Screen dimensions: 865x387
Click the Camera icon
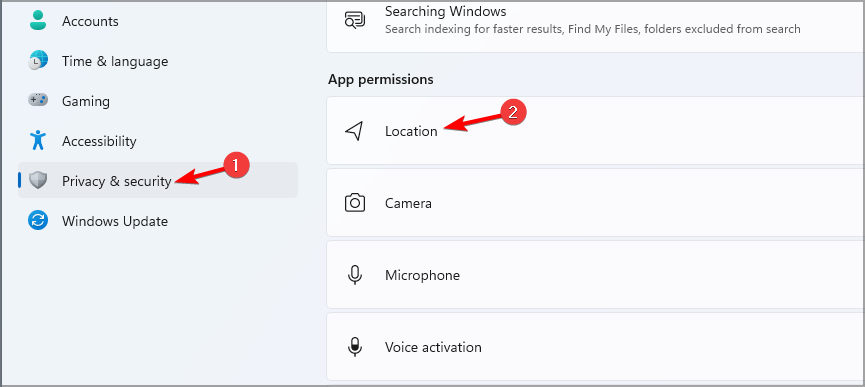[x=355, y=203]
